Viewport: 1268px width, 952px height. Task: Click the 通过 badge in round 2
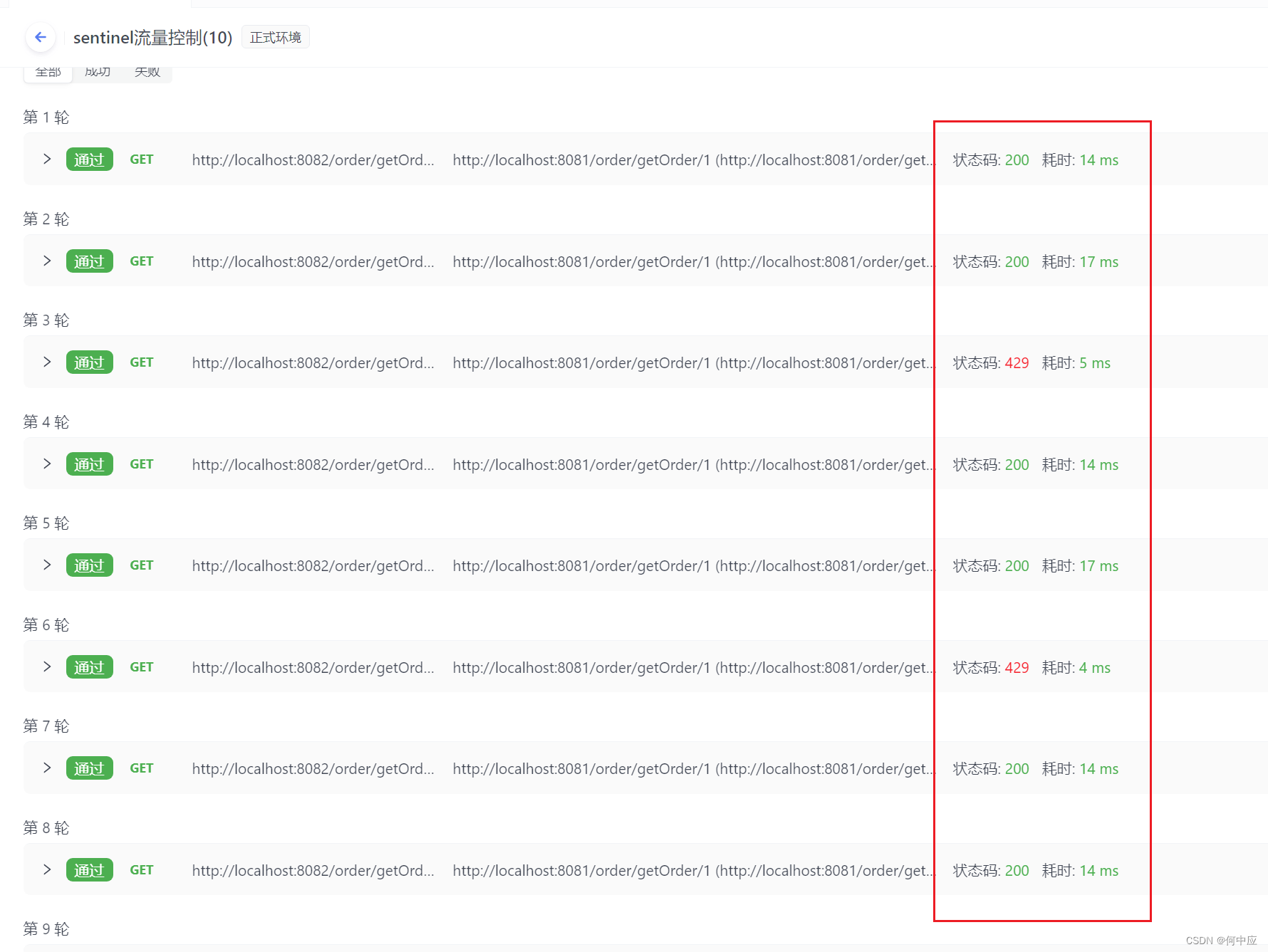tap(90, 261)
